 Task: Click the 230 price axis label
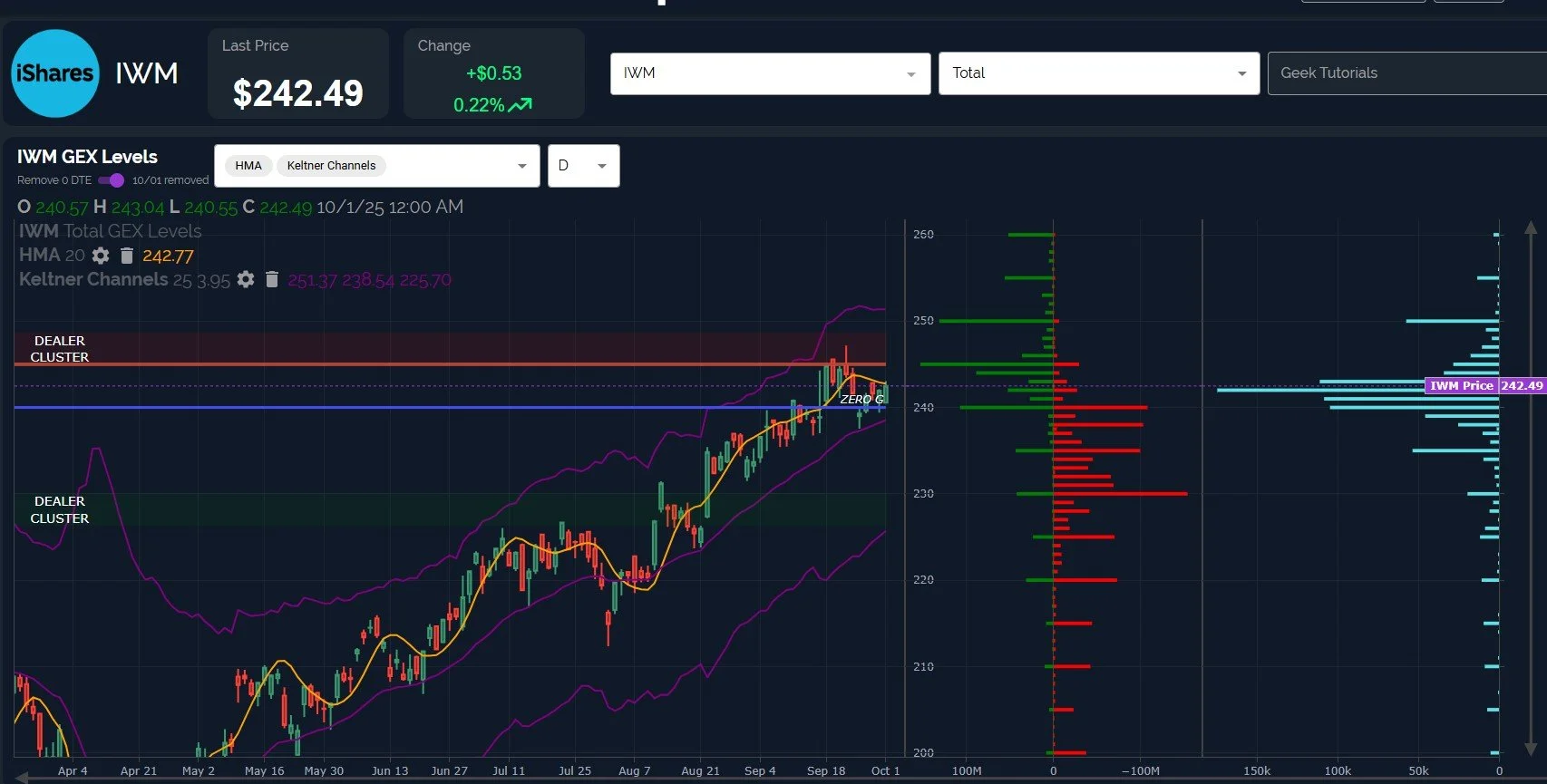pyautogui.click(x=923, y=494)
